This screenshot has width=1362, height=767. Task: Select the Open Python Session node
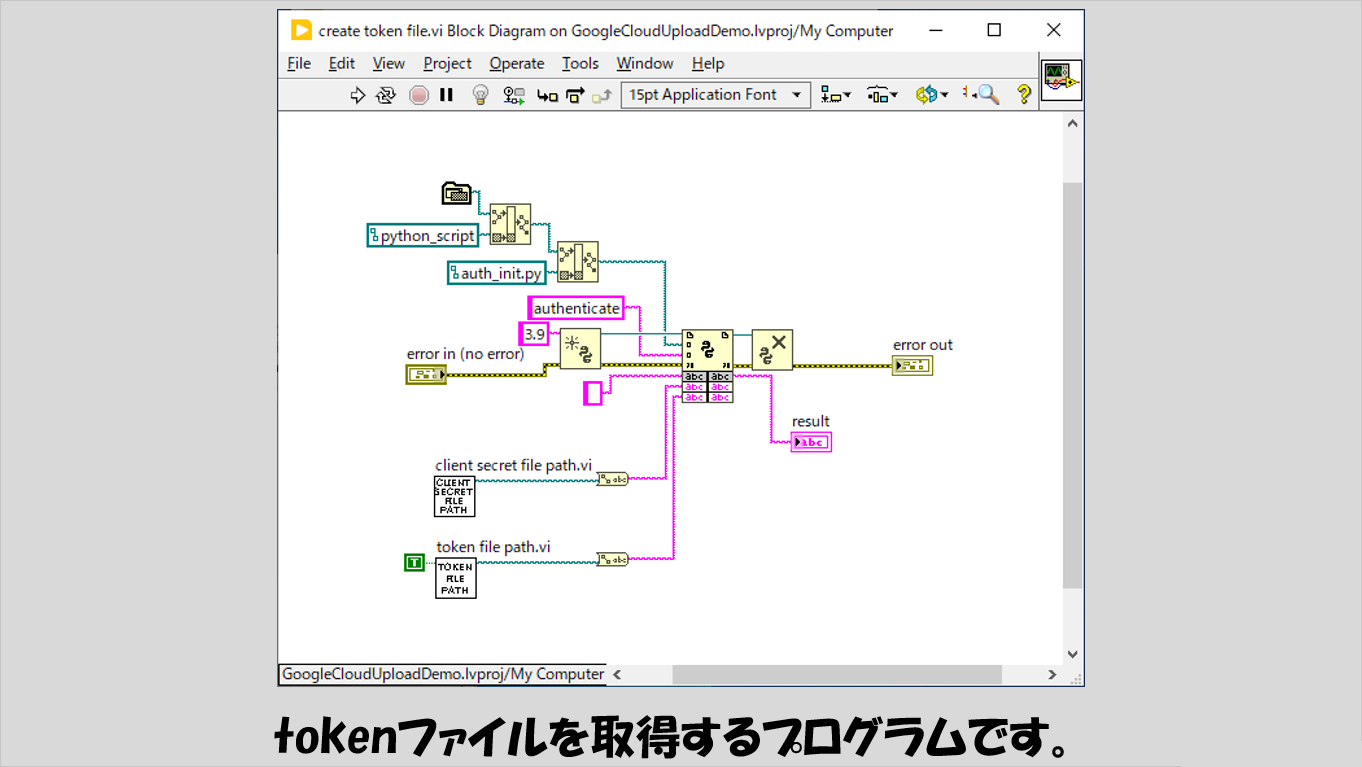tap(580, 349)
